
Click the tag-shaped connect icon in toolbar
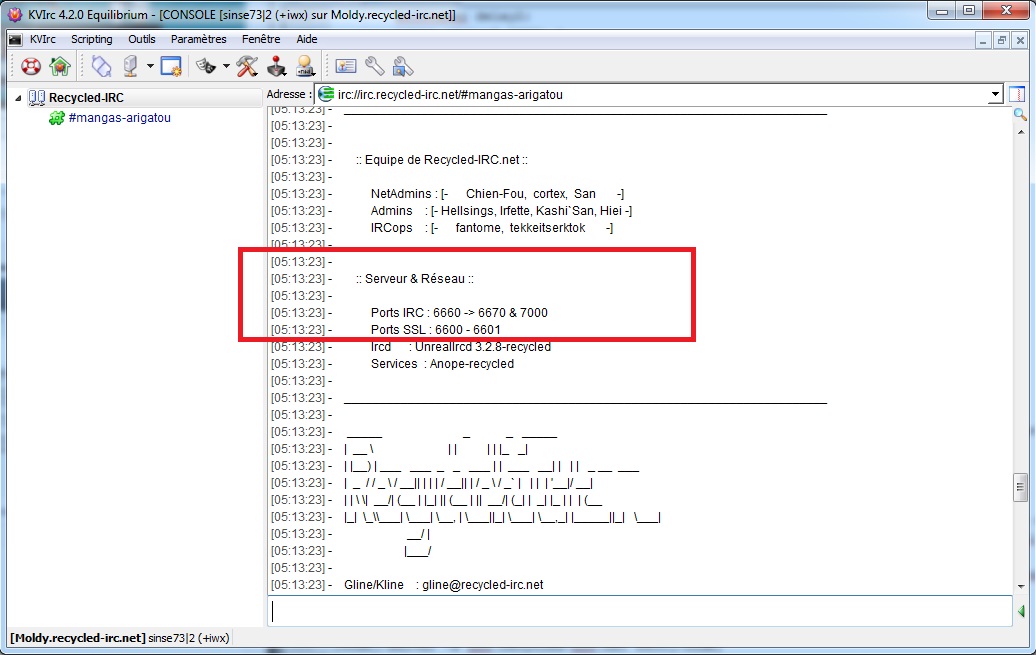click(x=101, y=66)
